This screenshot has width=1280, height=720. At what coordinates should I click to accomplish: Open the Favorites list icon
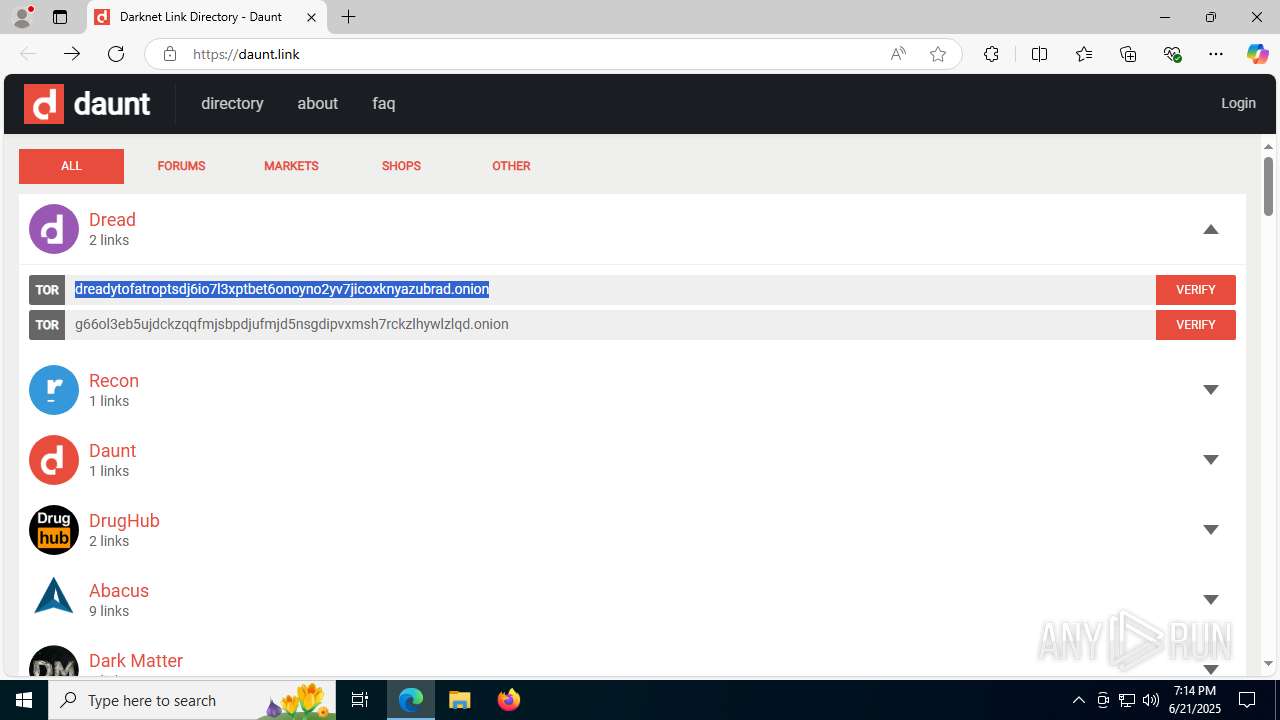point(1084,54)
